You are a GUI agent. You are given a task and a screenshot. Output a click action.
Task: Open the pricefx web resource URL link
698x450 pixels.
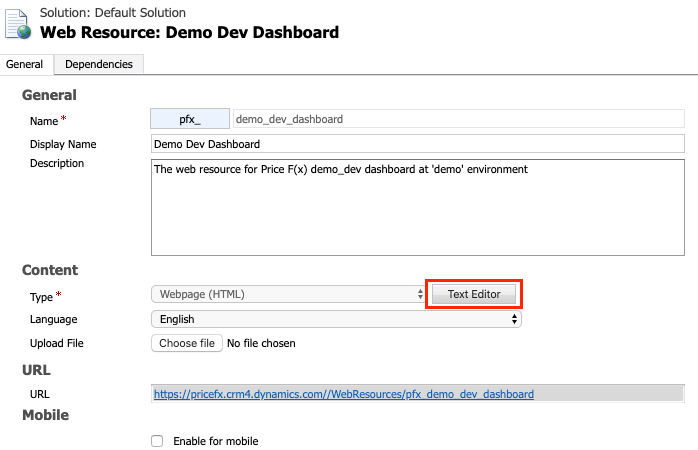(x=343, y=394)
